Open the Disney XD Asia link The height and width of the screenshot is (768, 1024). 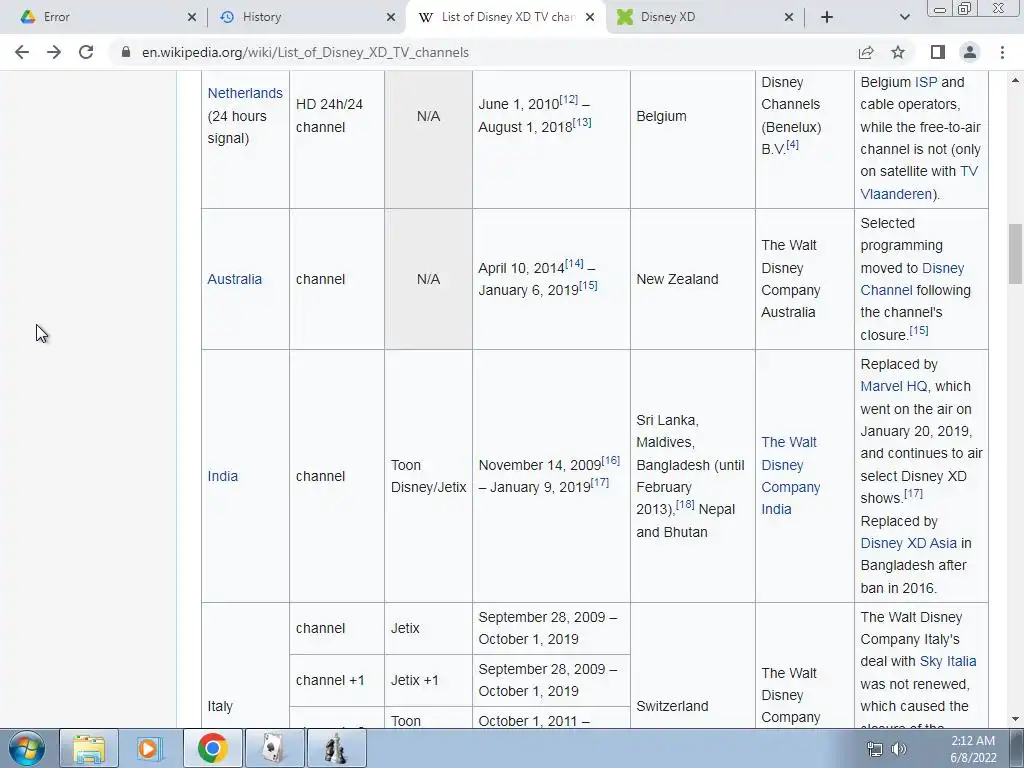[908, 543]
